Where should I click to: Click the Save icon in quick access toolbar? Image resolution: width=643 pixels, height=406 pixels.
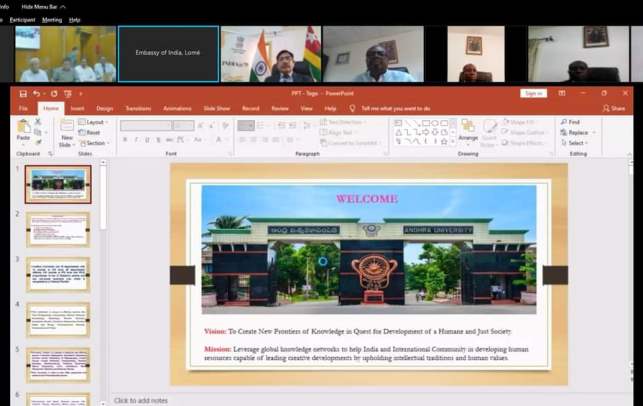24,93
